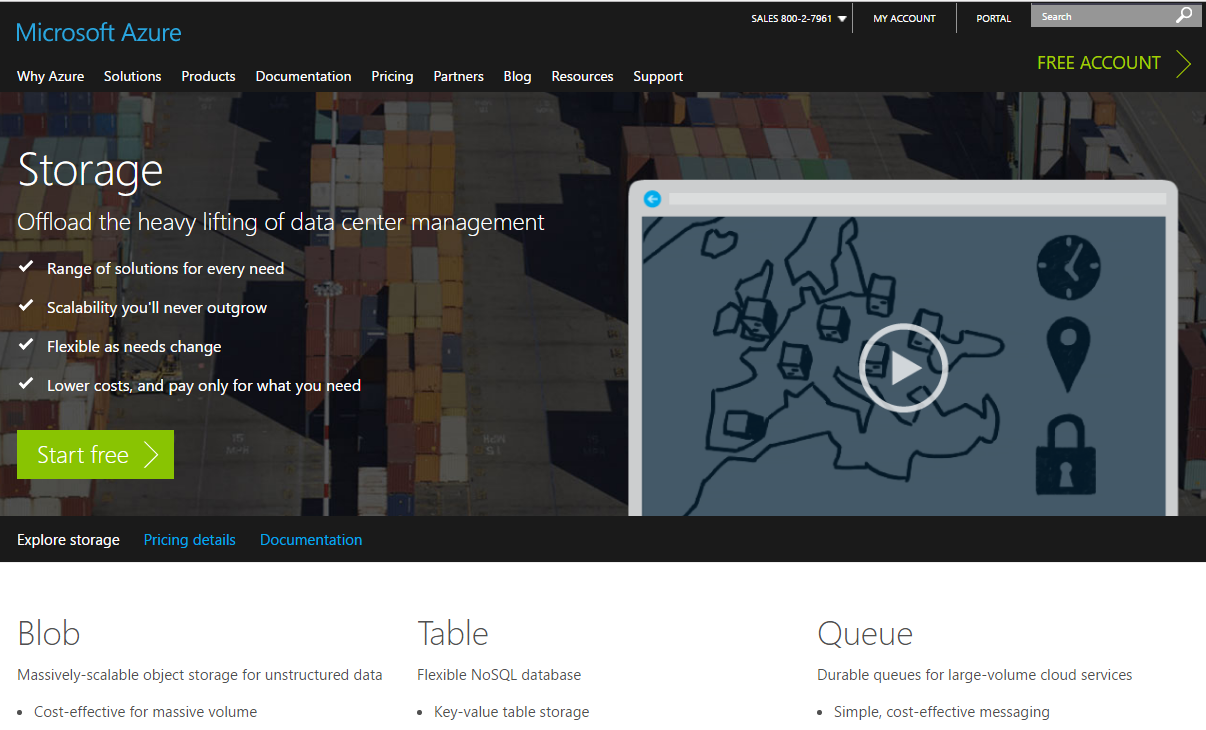Expand the Sales phone number dropdown
The height and width of the screenshot is (730, 1206).
pyautogui.click(x=842, y=18)
